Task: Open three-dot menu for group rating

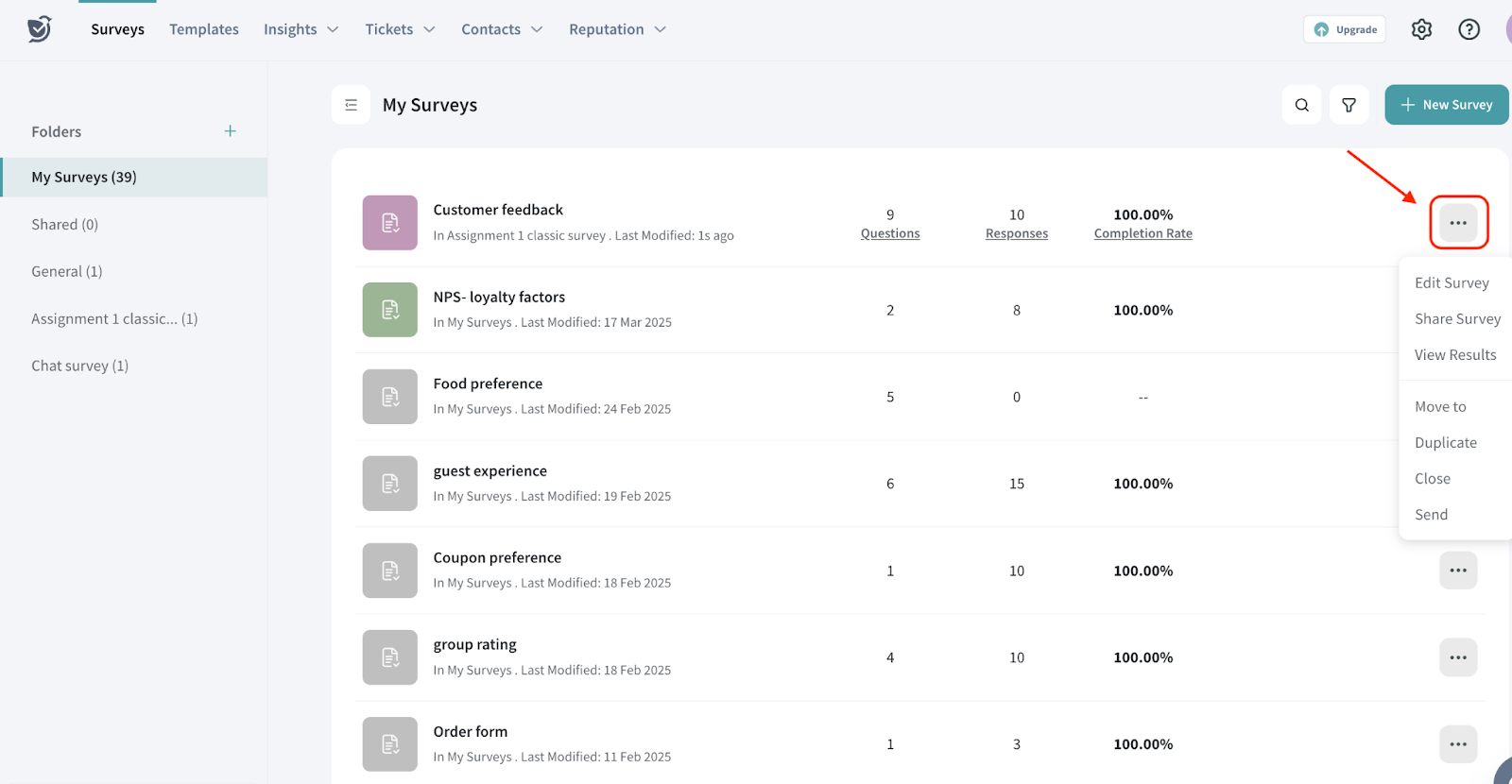Action: (1457, 657)
